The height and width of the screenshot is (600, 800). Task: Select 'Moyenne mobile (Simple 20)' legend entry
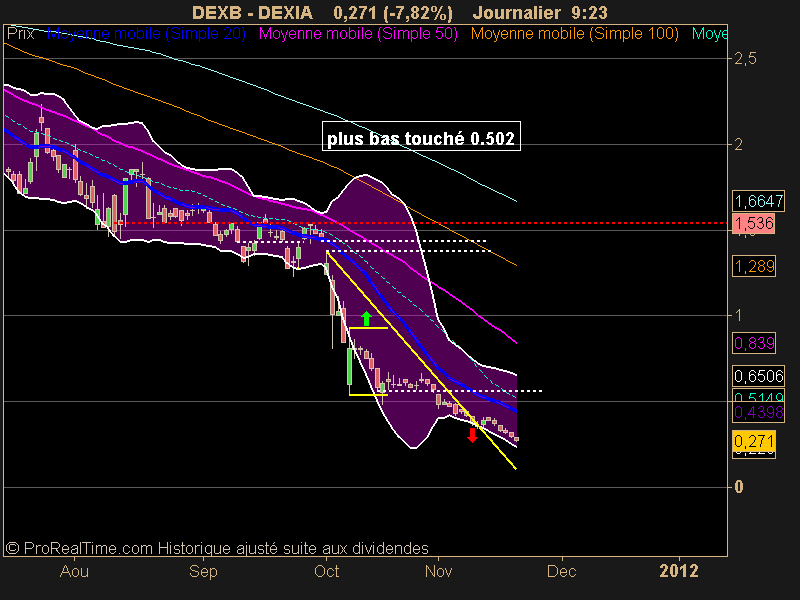(x=146, y=34)
